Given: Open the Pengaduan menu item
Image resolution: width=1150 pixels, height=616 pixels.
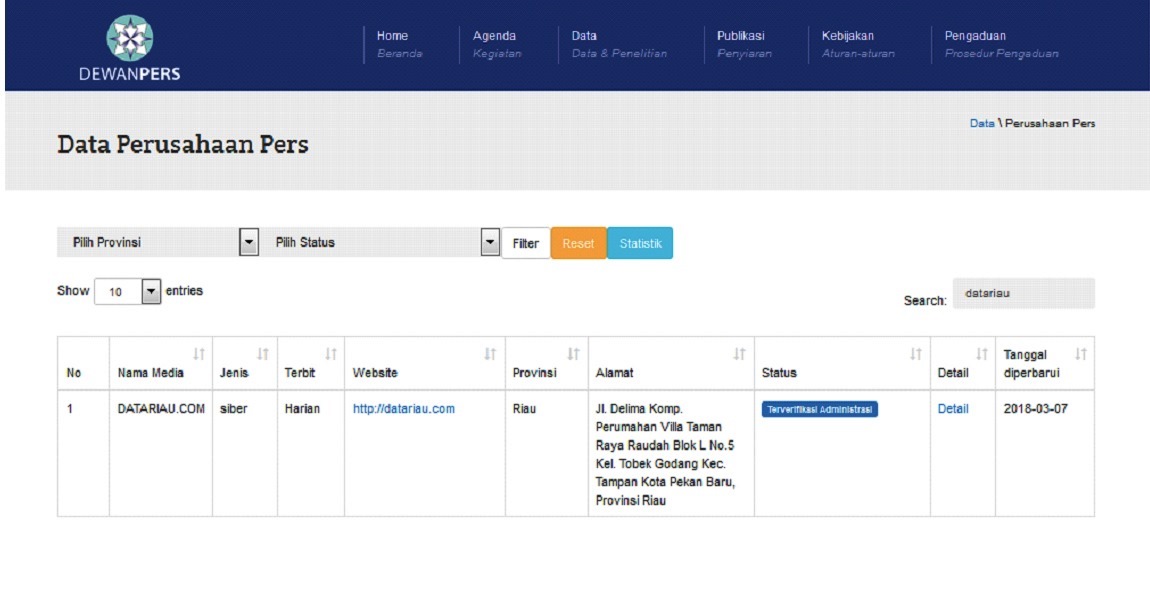Looking at the screenshot, I should coord(1000,44).
